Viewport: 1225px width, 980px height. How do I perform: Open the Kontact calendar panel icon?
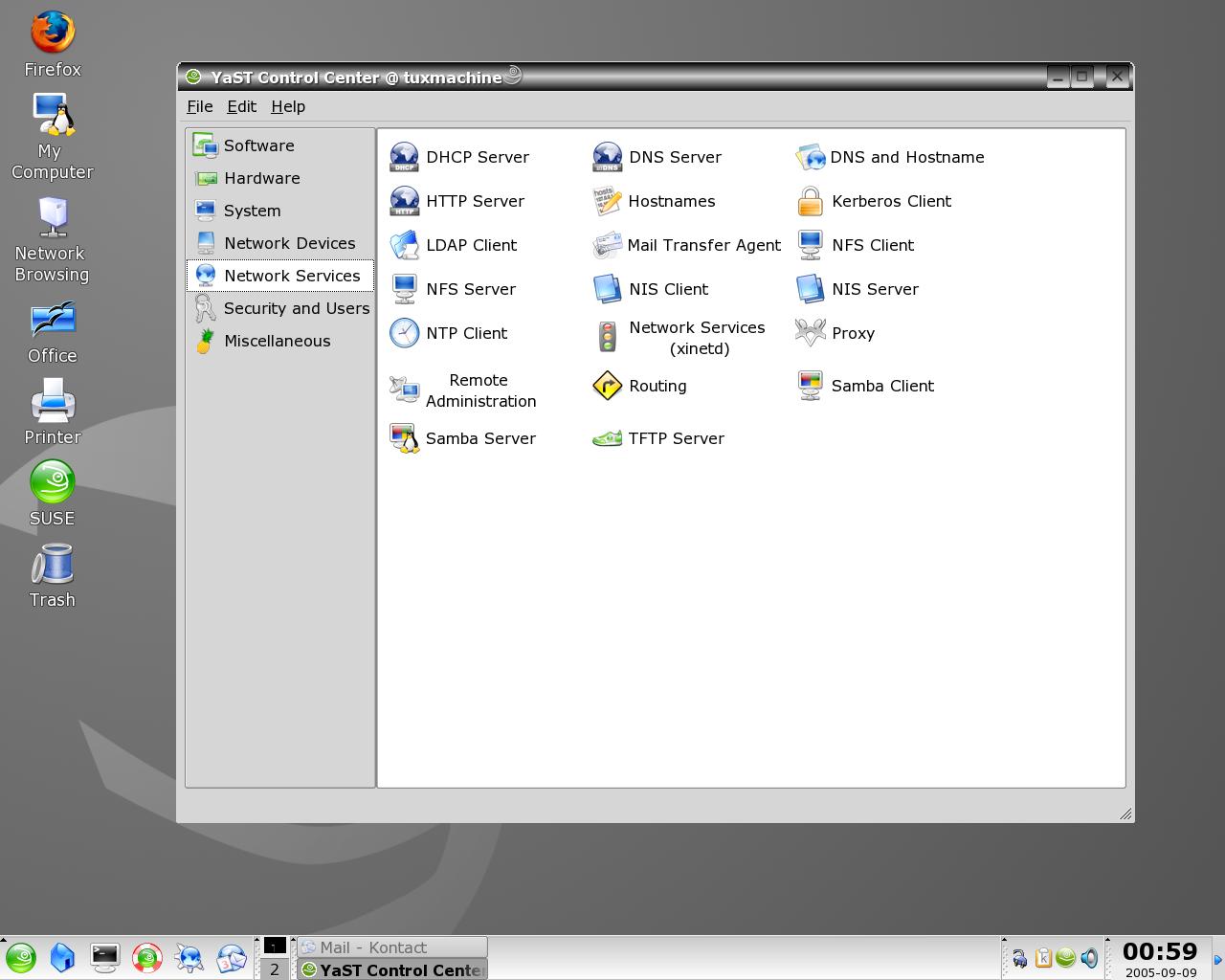click(x=232, y=957)
